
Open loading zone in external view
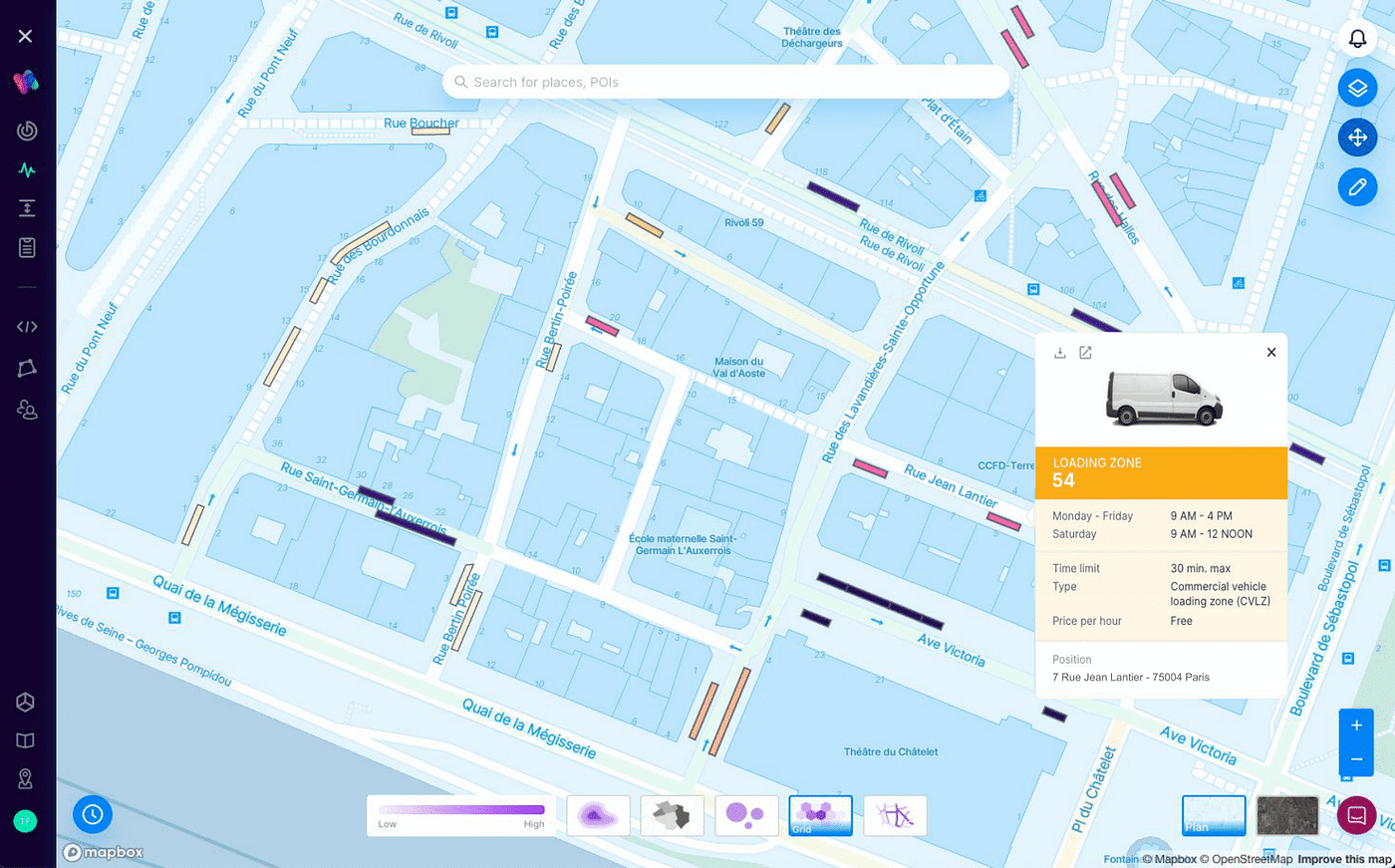[1085, 353]
